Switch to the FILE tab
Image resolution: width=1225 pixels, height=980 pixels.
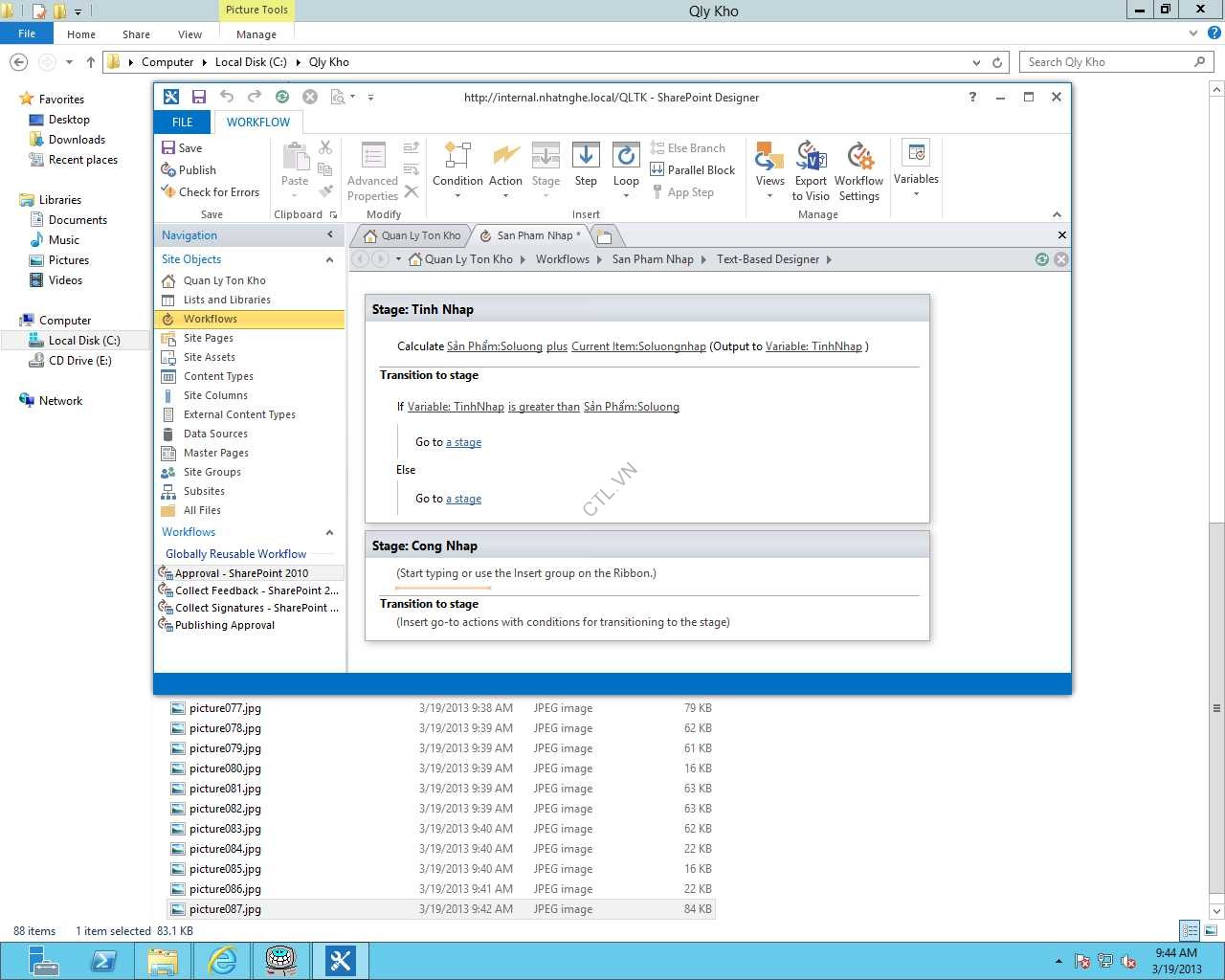pos(182,122)
